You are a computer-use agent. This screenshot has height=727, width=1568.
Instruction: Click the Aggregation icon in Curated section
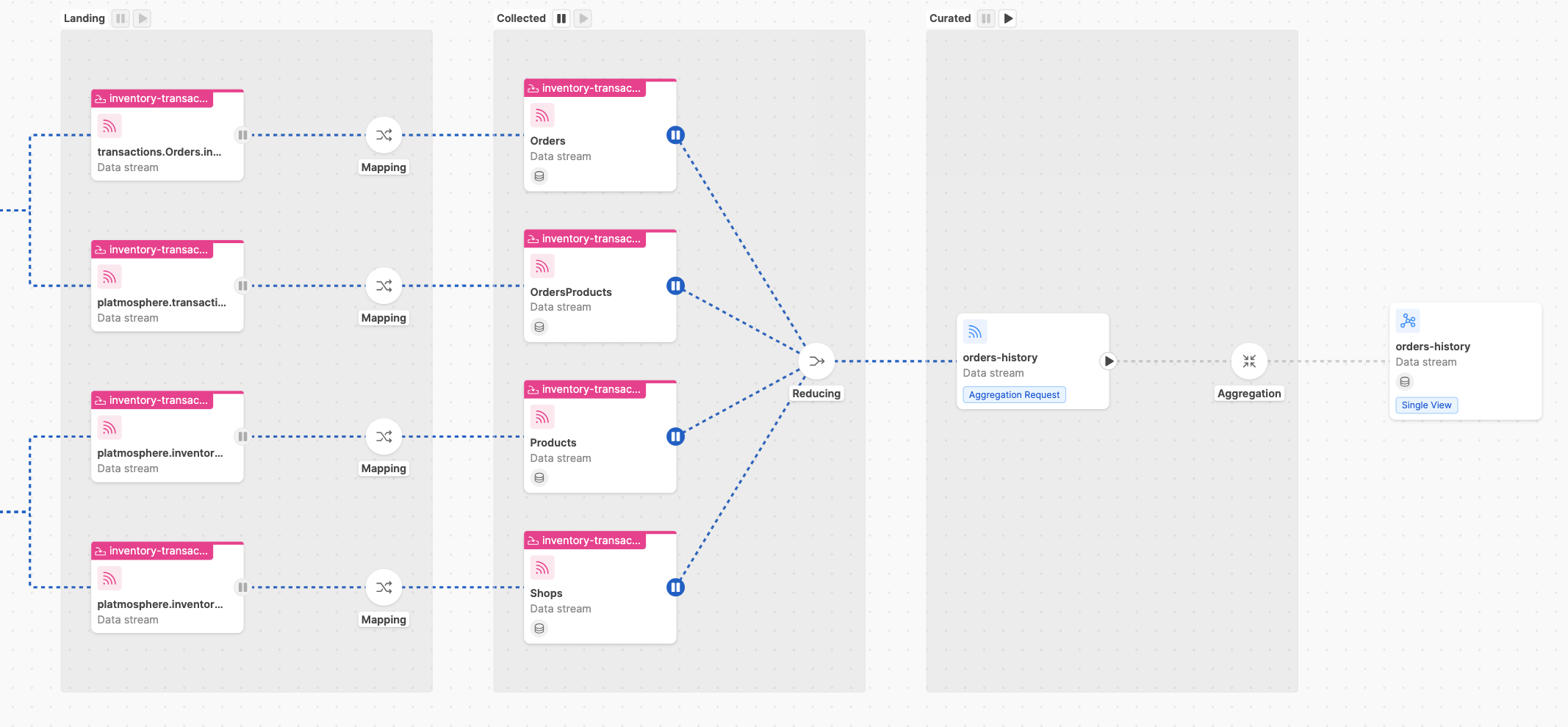[x=1249, y=361]
